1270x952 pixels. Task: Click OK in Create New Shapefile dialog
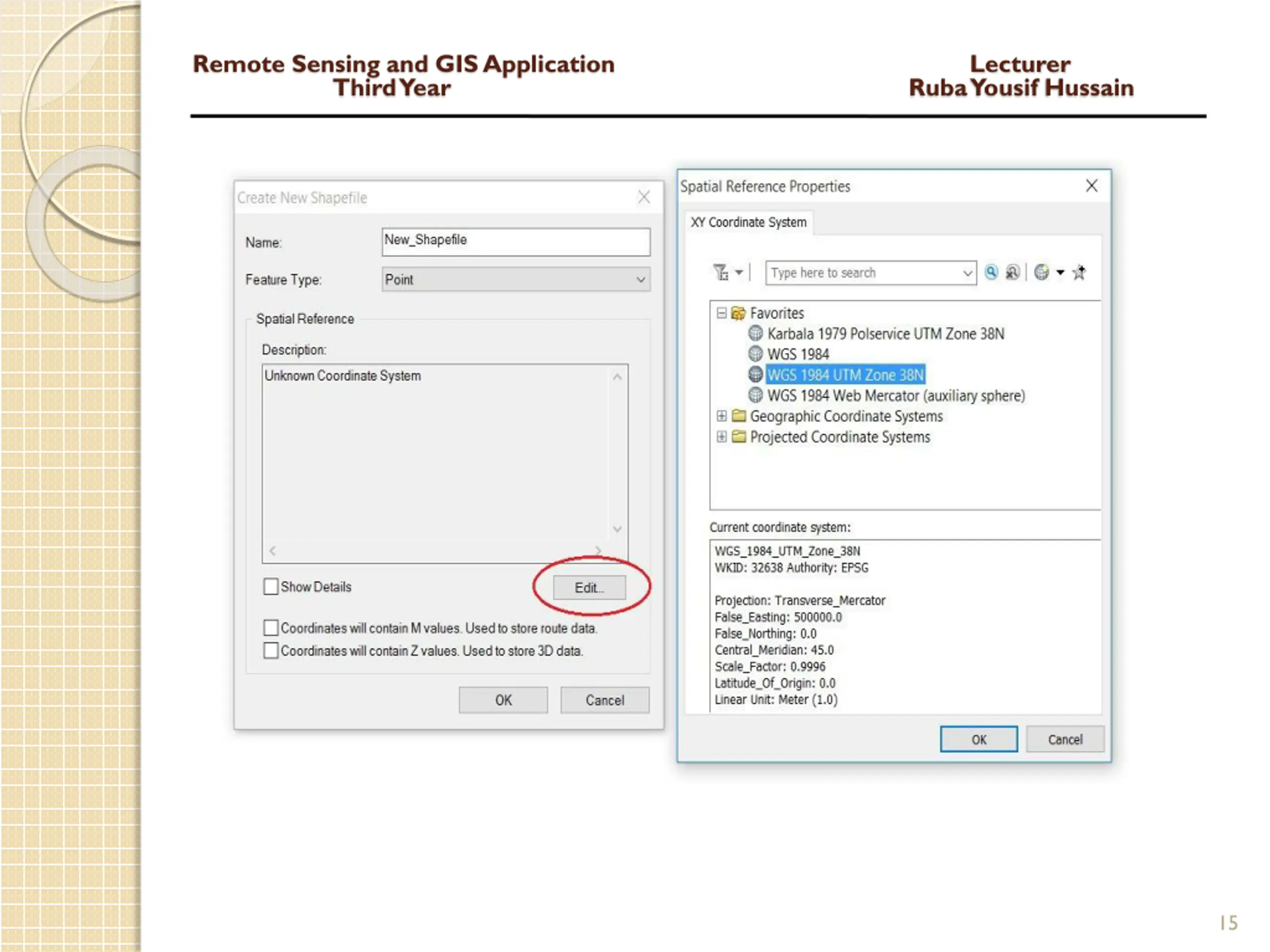(503, 700)
